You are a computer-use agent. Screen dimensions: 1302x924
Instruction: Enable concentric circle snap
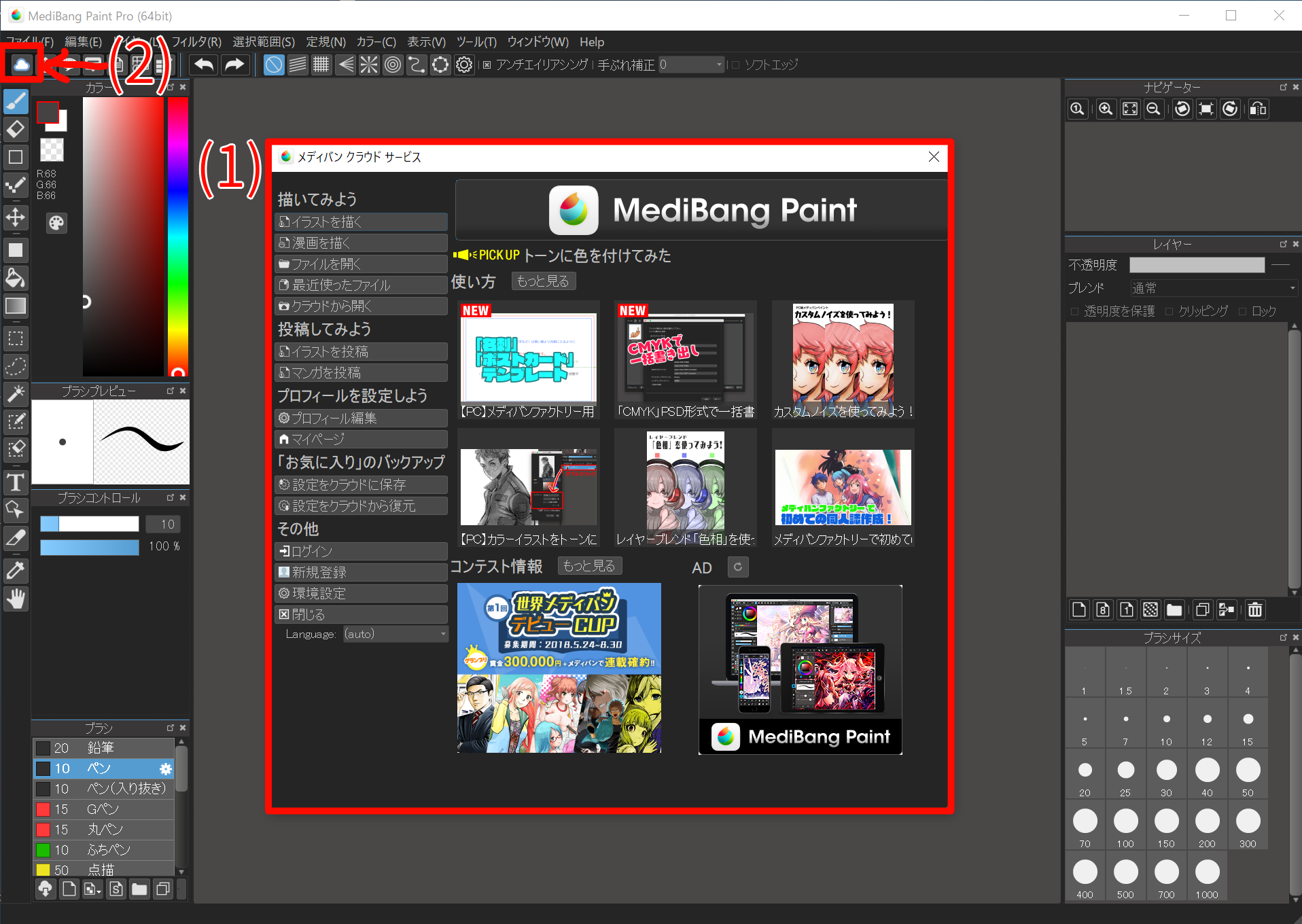[x=393, y=65]
